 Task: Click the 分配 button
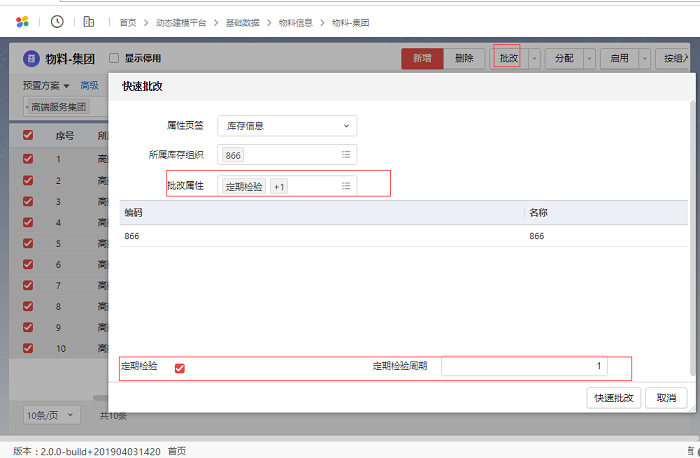(x=564, y=58)
